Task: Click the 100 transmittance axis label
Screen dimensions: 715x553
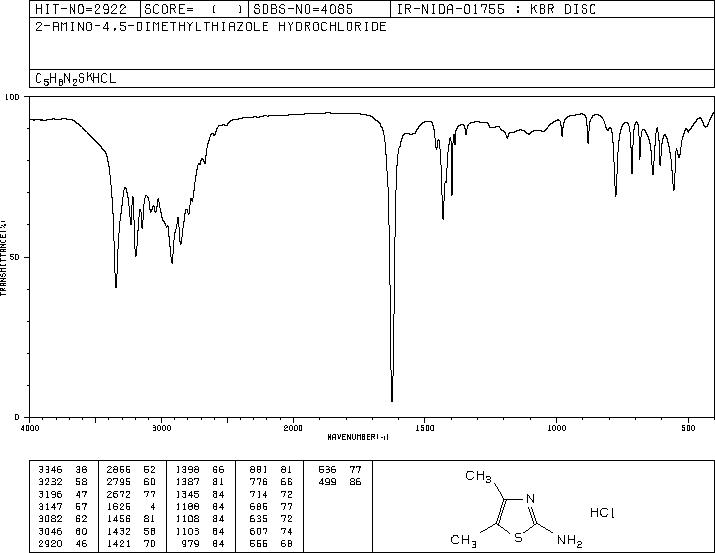Action: tap(12, 97)
